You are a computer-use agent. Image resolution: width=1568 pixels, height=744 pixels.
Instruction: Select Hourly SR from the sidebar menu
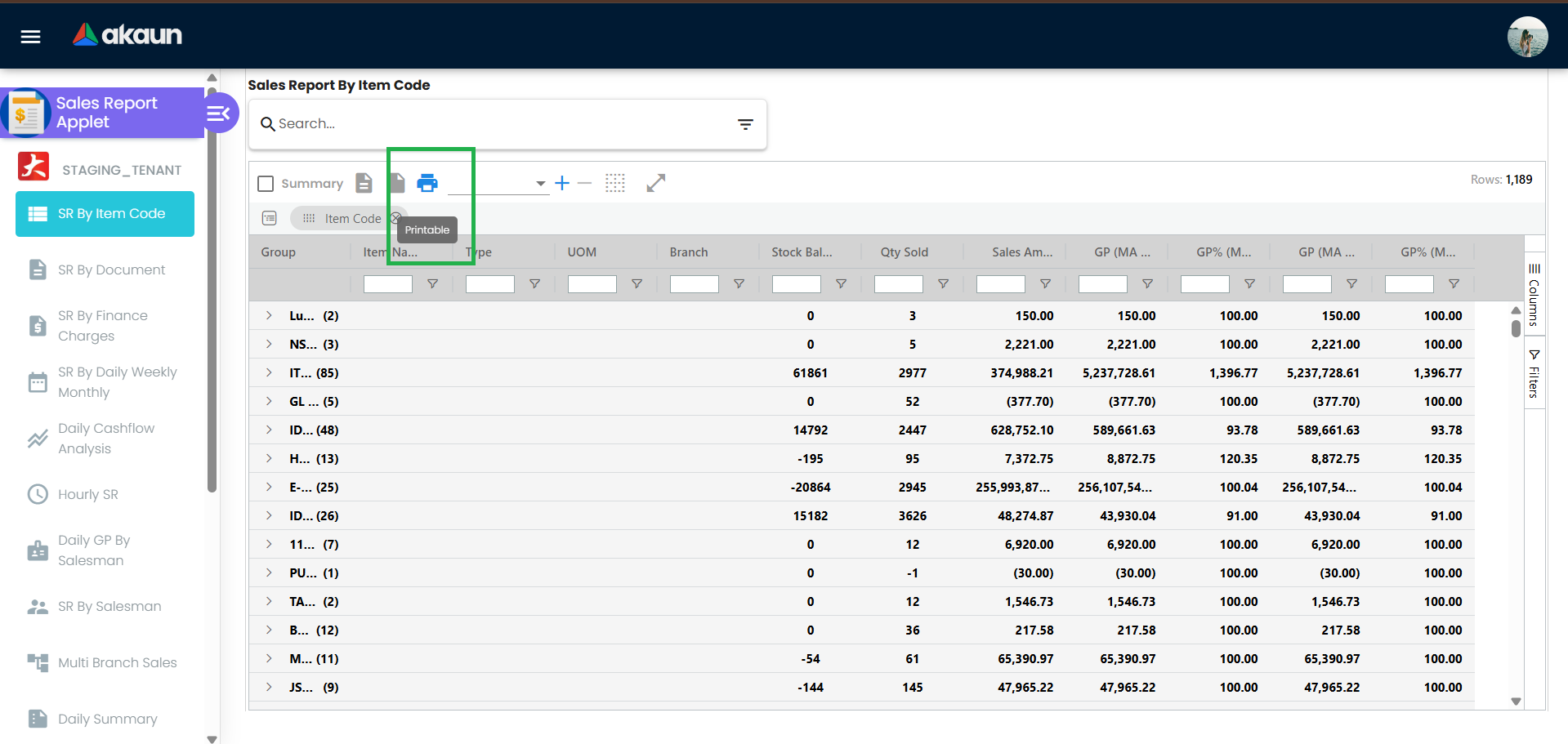(90, 494)
